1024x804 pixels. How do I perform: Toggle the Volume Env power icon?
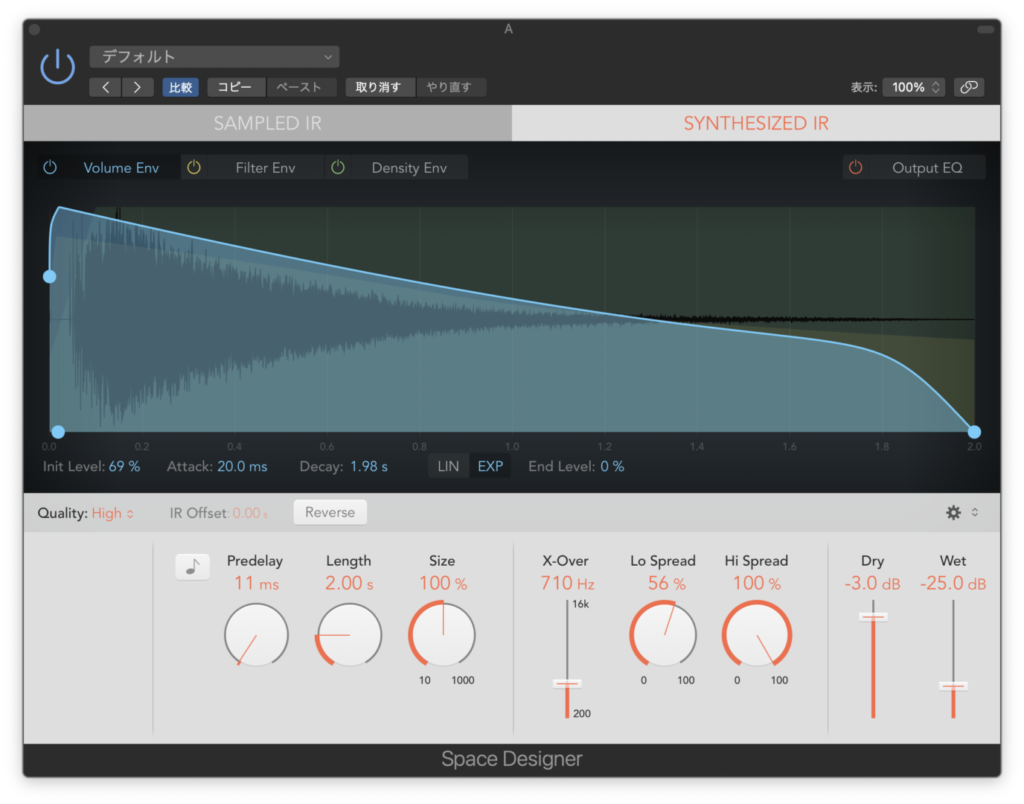50,168
